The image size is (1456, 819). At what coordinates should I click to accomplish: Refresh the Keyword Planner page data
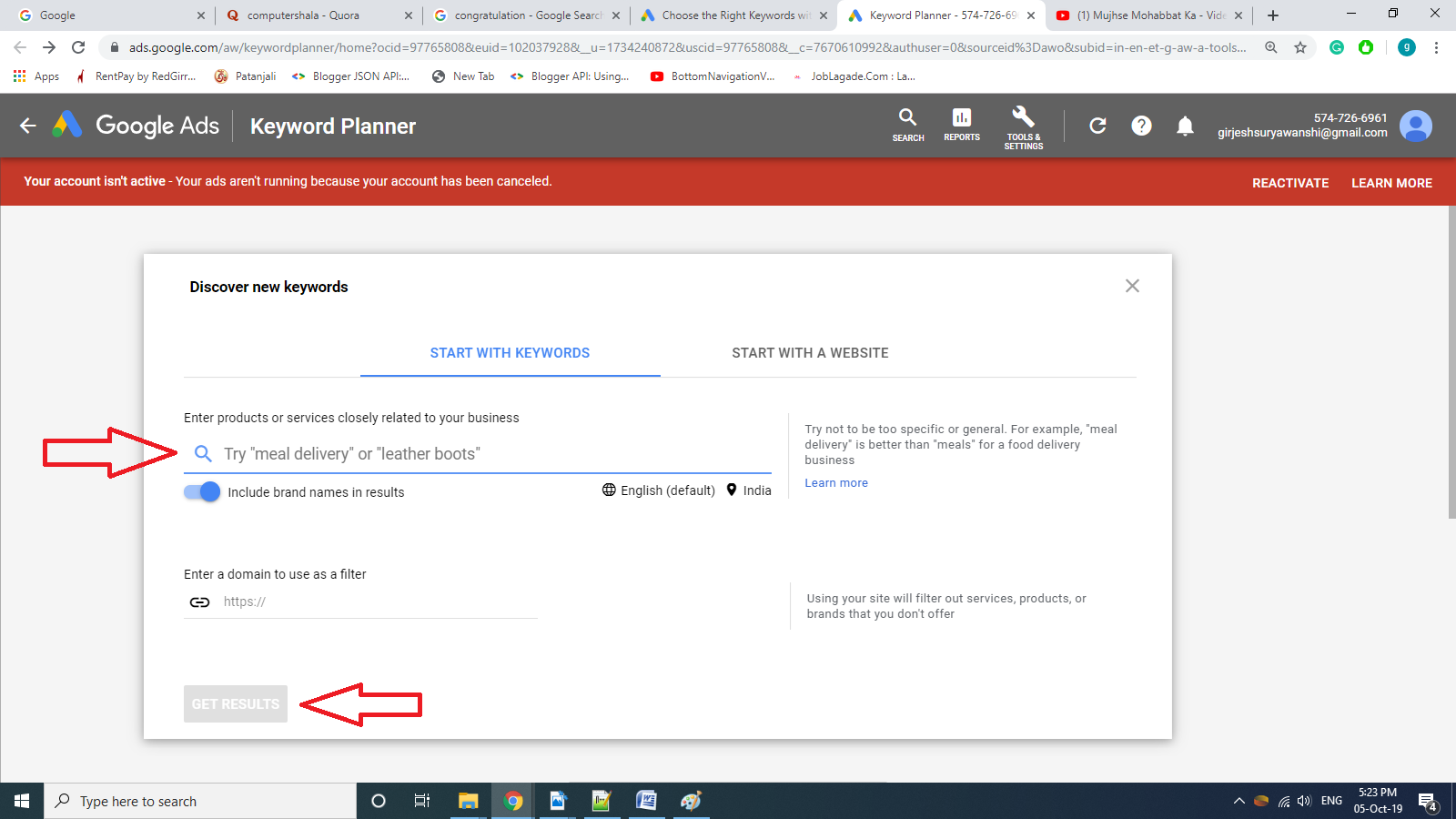(x=1097, y=126)
